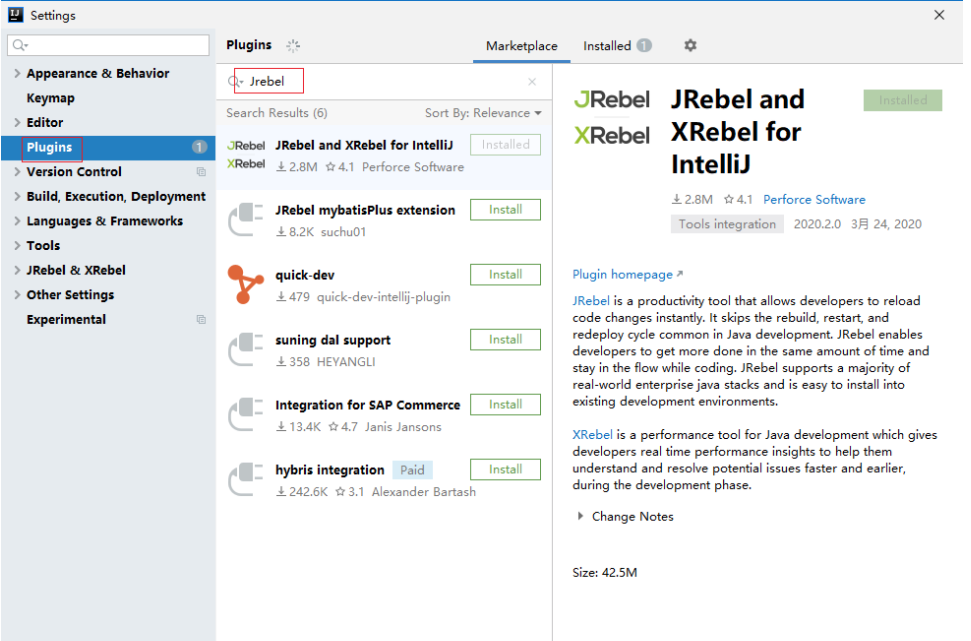Click the IntelliJ IDEA logo in title bar
971x641 pixels.
(x=15, y=15)
